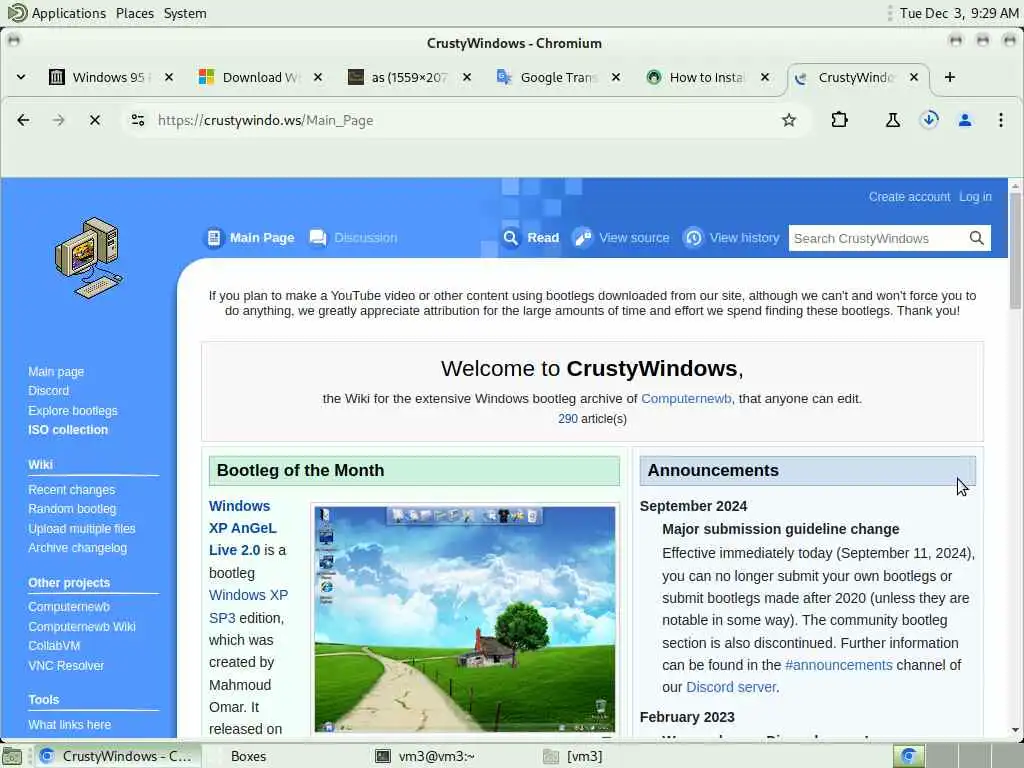Click the Discussion speech bubble icon
This screenshot has height=768, width=1024.
click(318, 238)
